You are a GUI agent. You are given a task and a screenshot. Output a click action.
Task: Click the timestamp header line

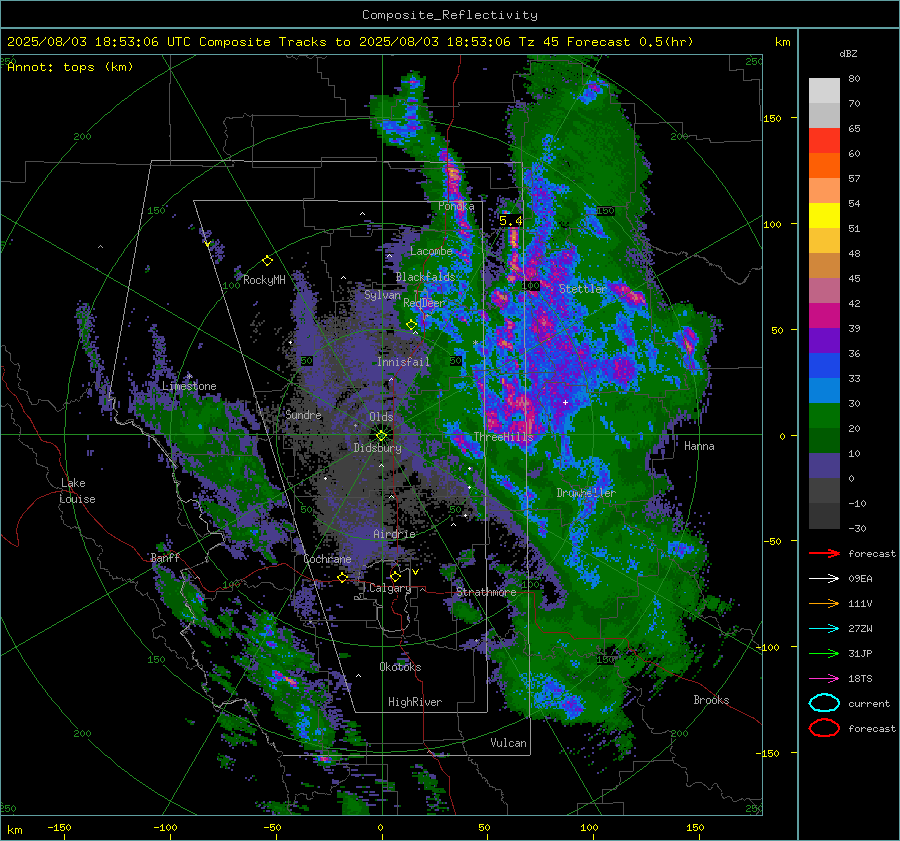pos(350,42)
